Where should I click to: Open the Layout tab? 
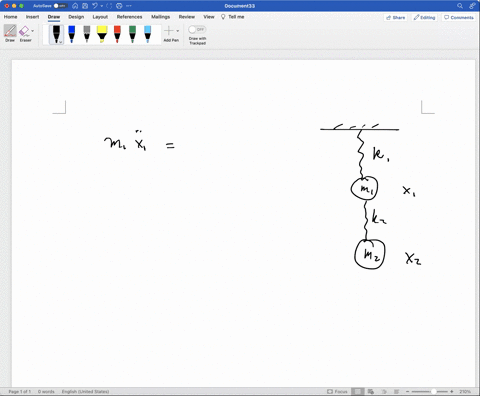click(x=100, y=17)
